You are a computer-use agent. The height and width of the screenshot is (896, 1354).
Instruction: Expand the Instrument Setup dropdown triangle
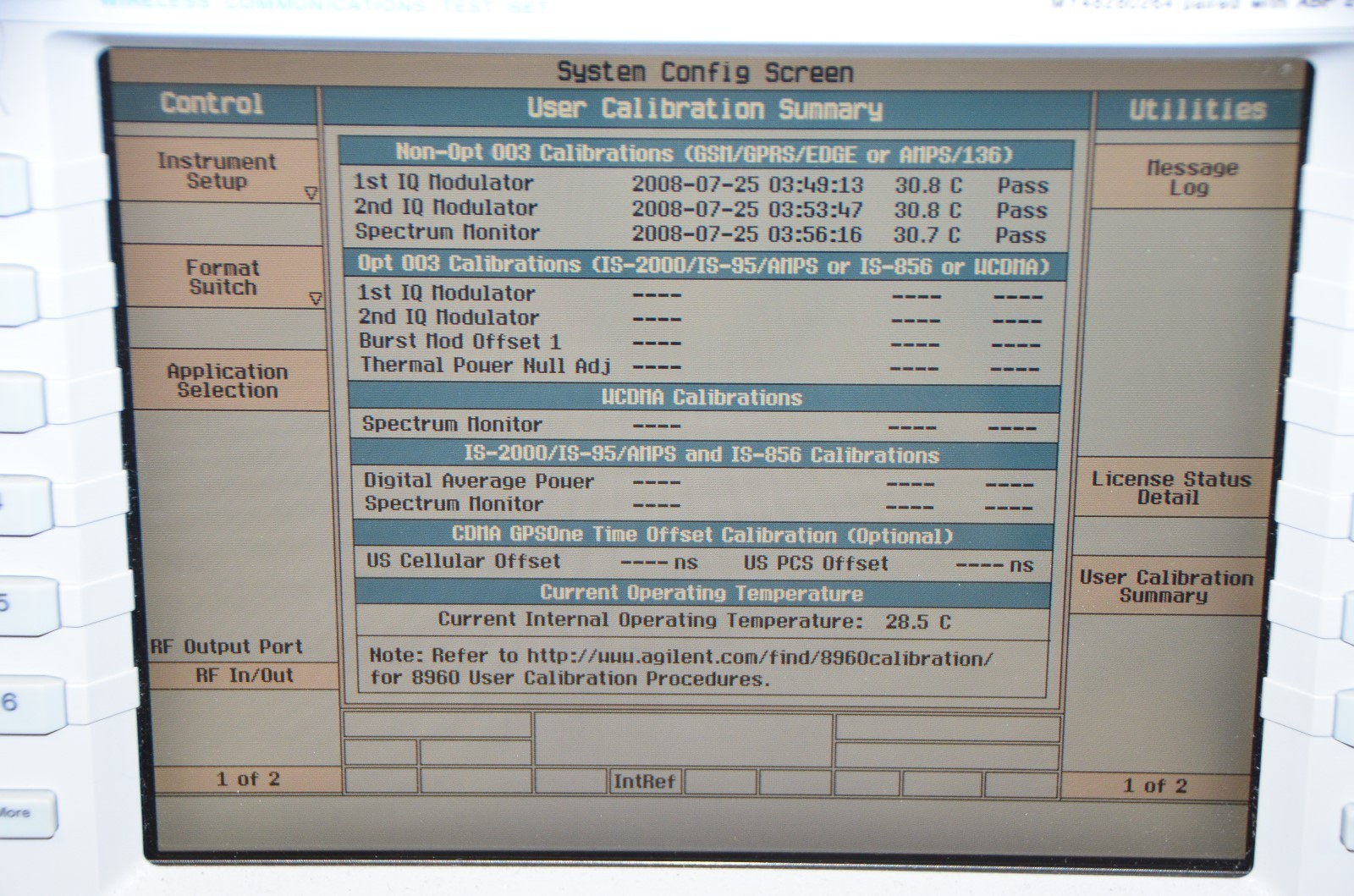(311, 194)
